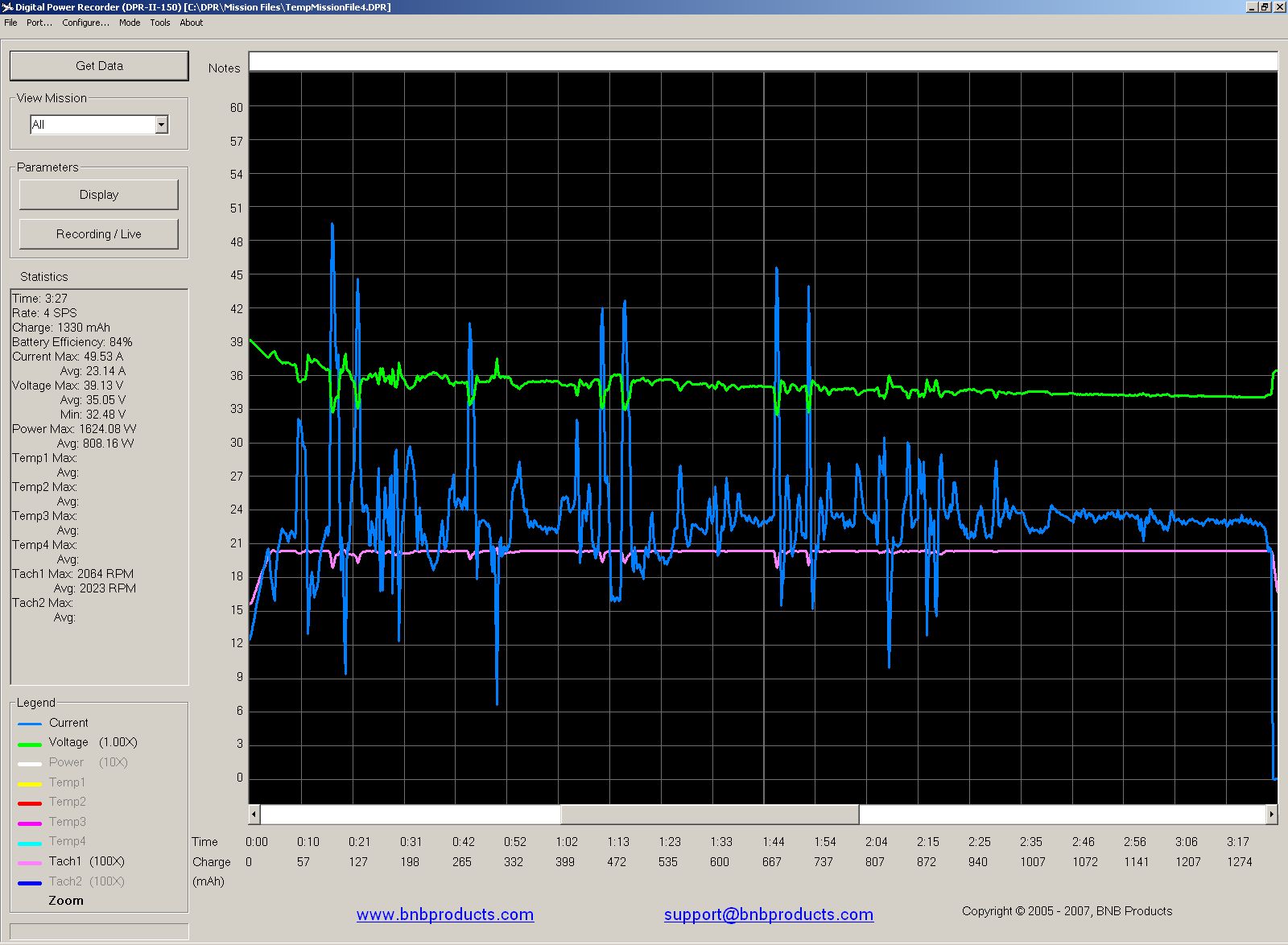1288x945 pixels.
Task: Click the Current blue legend swatch
Action: coord(30,724)
